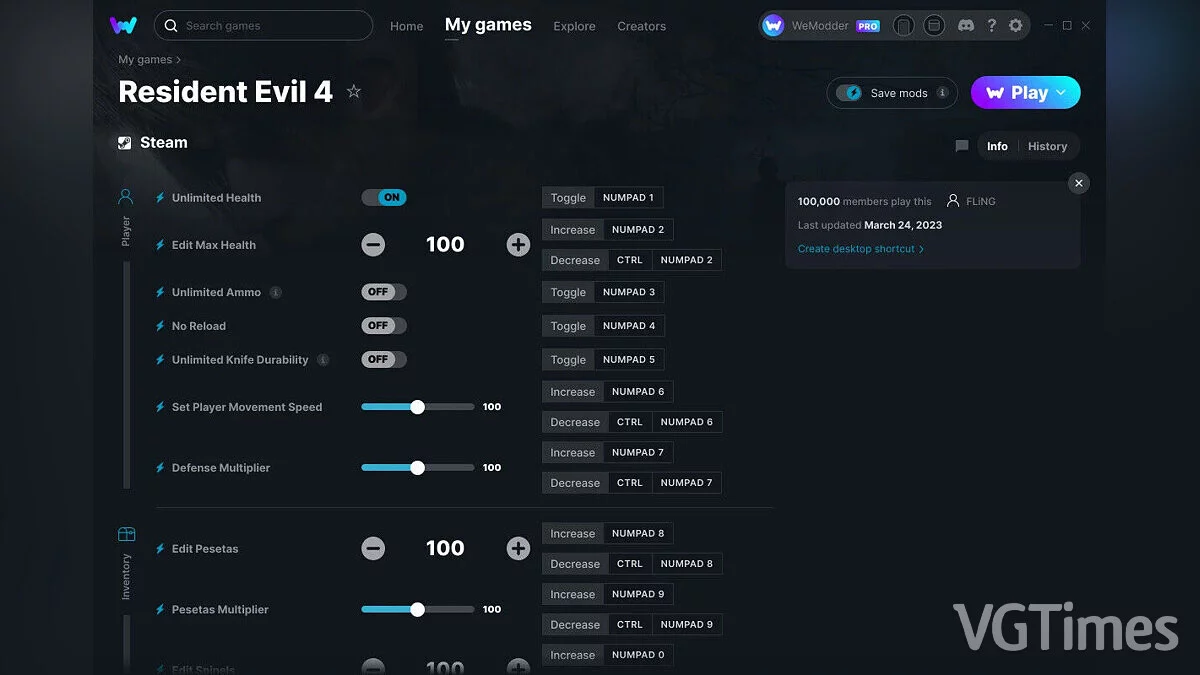Viewport: 1200px width, 675px height.
Task: Jump to the Player category icon
Action: 126,197
